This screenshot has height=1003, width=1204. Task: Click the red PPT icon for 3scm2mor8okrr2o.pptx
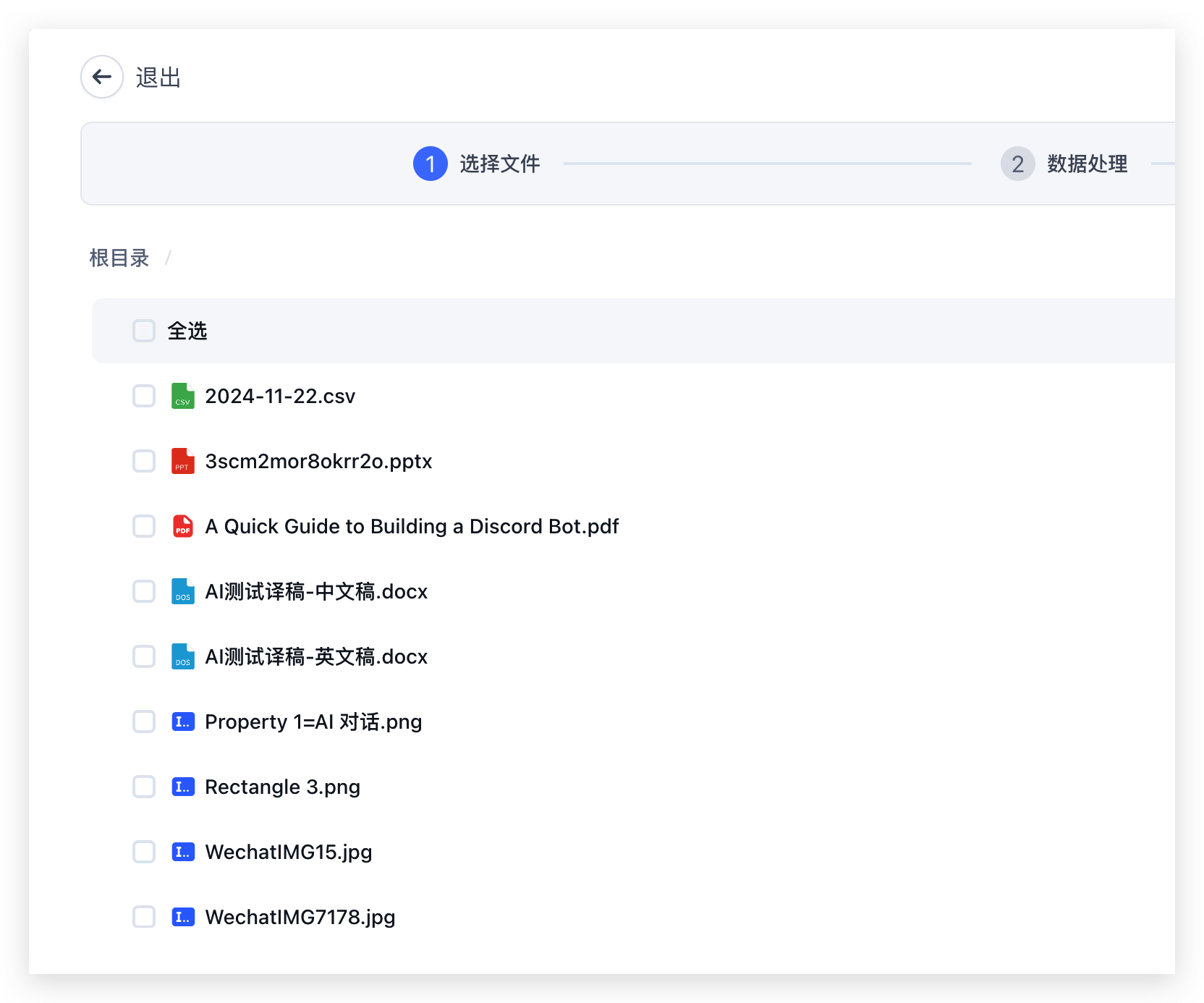pyautogui.click(x=182, y=461)
